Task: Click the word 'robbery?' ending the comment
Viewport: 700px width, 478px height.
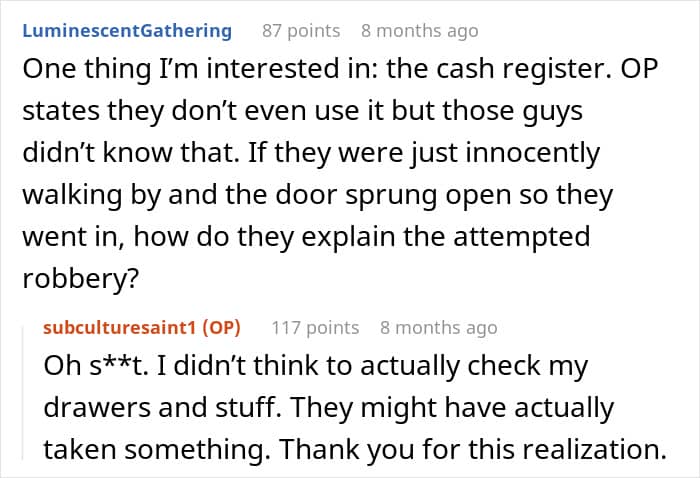Action: click(81, 278)
